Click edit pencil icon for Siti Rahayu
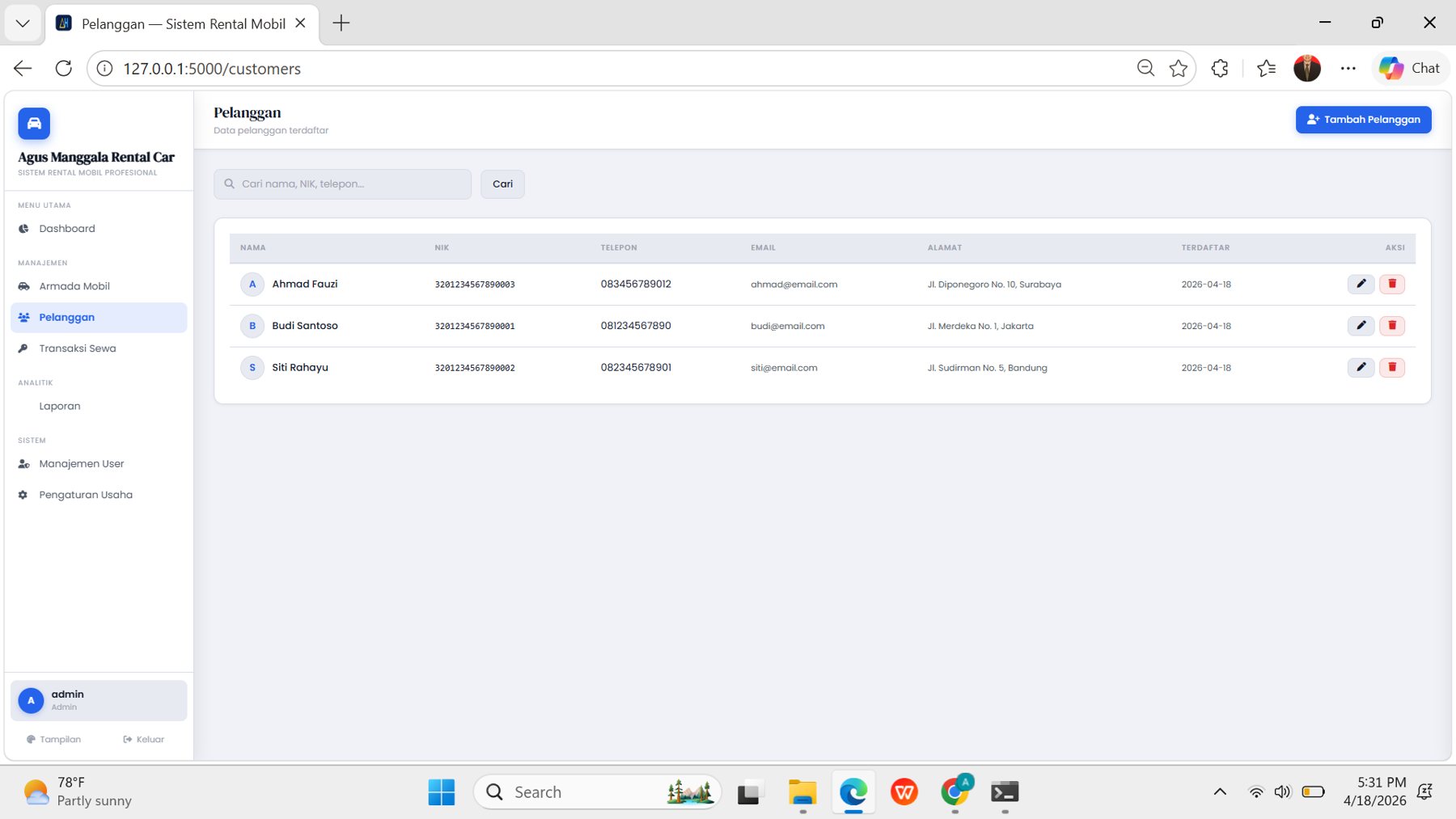 tap(1361, 367)
